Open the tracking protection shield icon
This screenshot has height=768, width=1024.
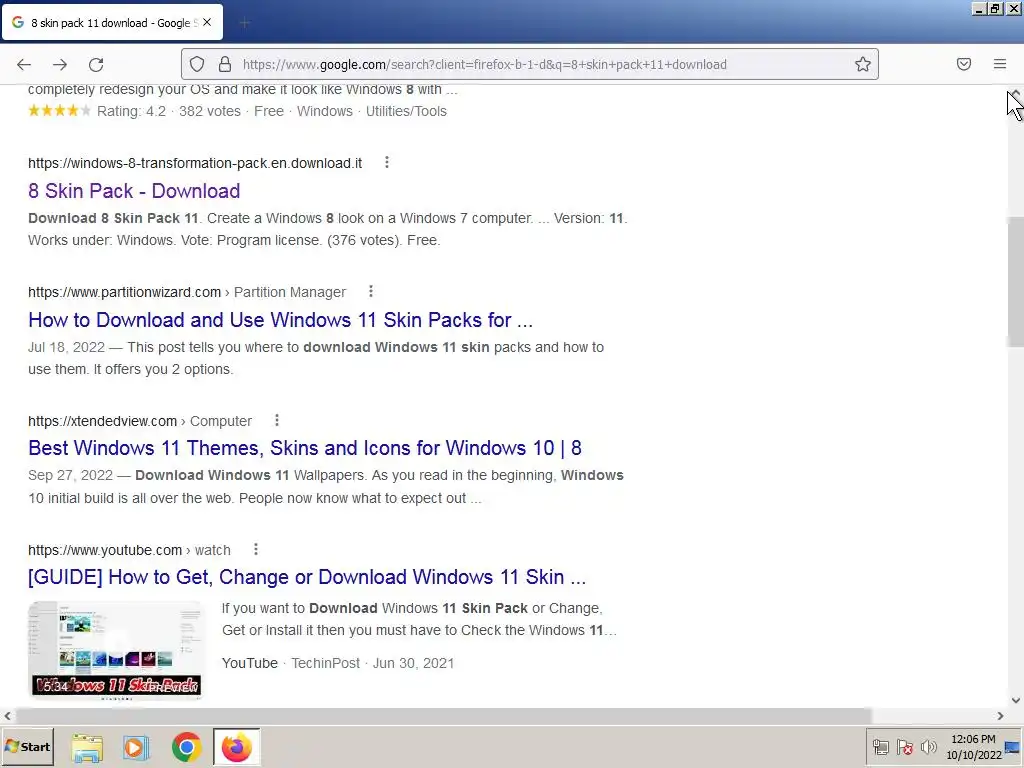pos(197,64)
